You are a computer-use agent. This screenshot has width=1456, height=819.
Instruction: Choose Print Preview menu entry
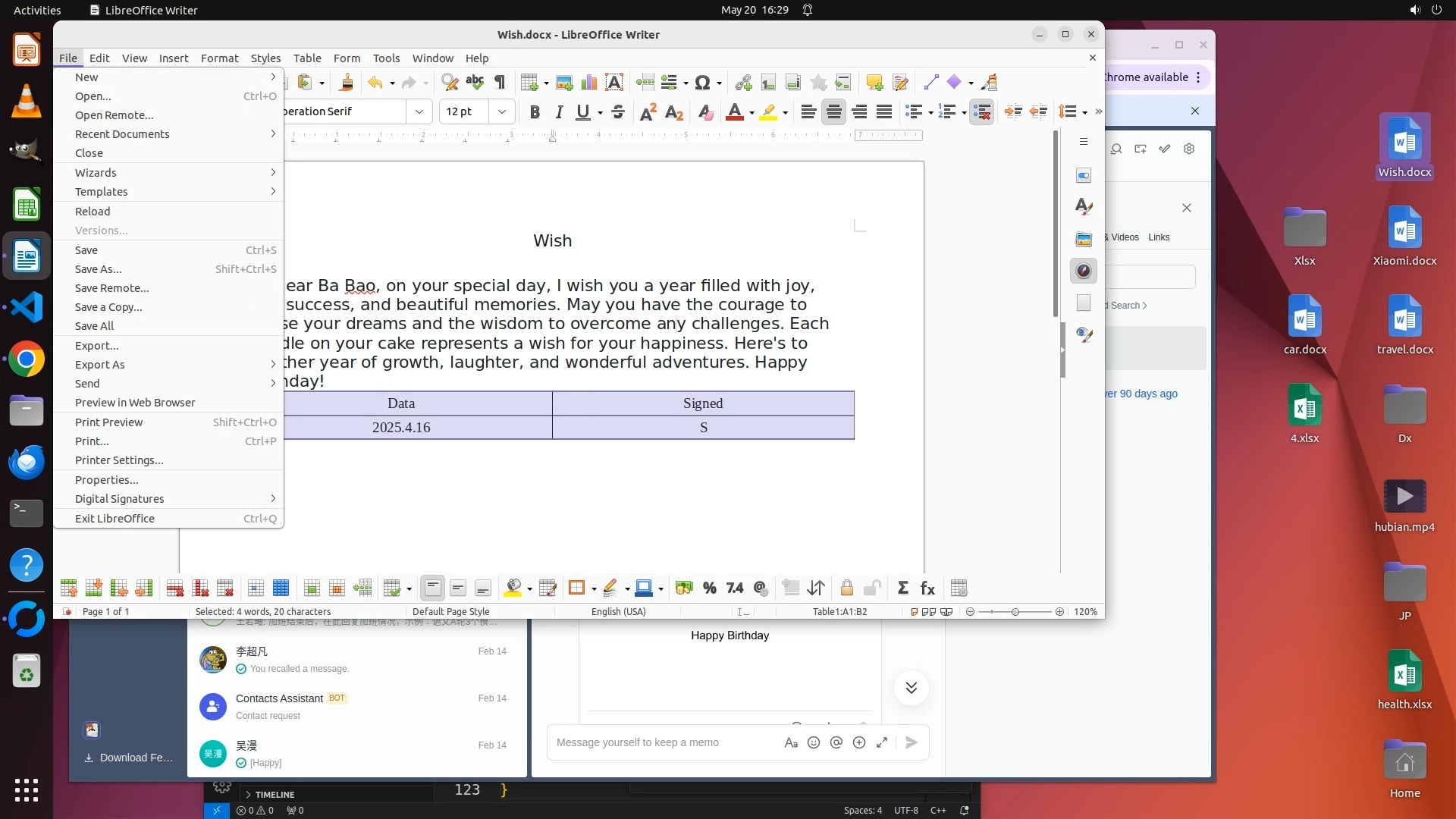[x=108, y=422]
